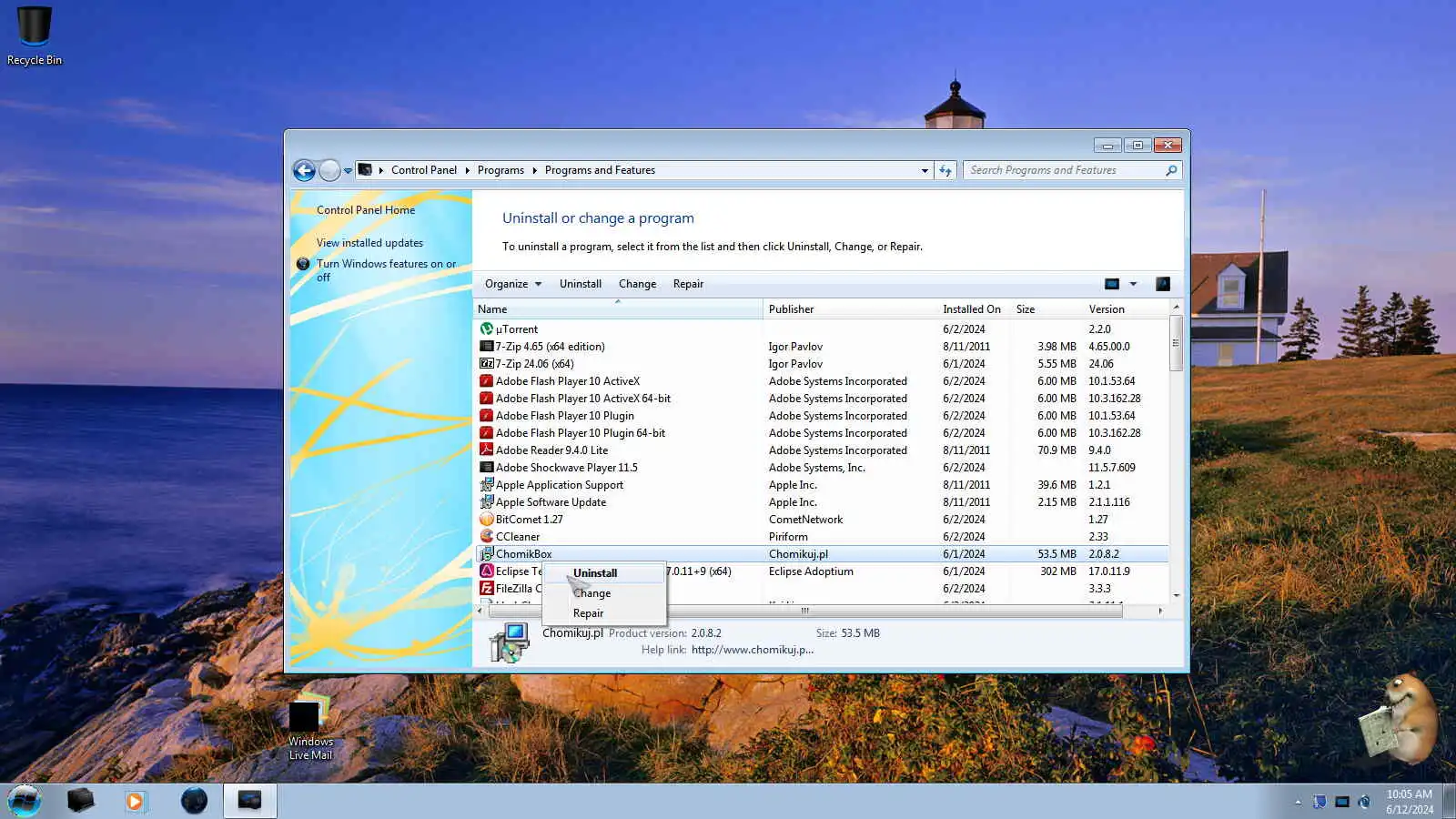Launch the media player from the taskbar

click(135, 801)
